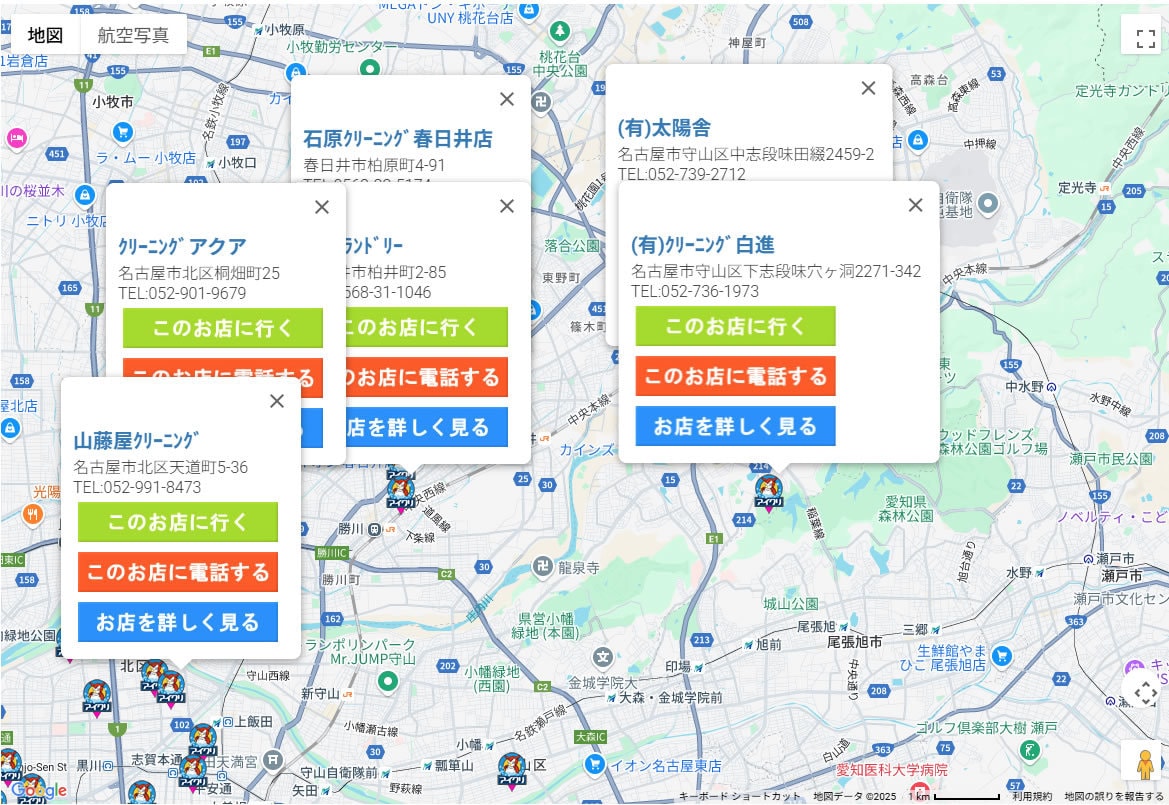
Task: Open the 利用規約 terms link
Action: pos(1032,796)
